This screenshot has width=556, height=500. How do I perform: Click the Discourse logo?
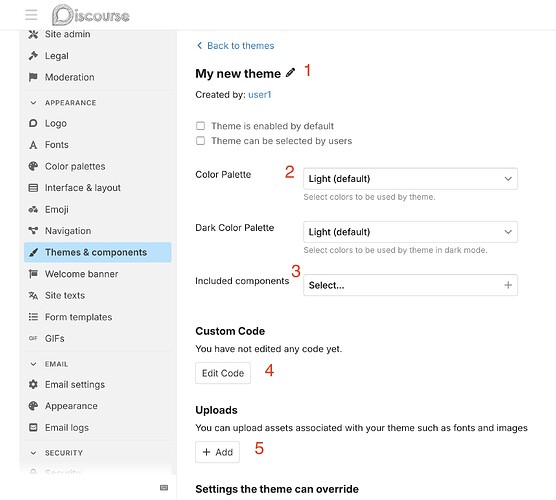(x=91, y=15)
